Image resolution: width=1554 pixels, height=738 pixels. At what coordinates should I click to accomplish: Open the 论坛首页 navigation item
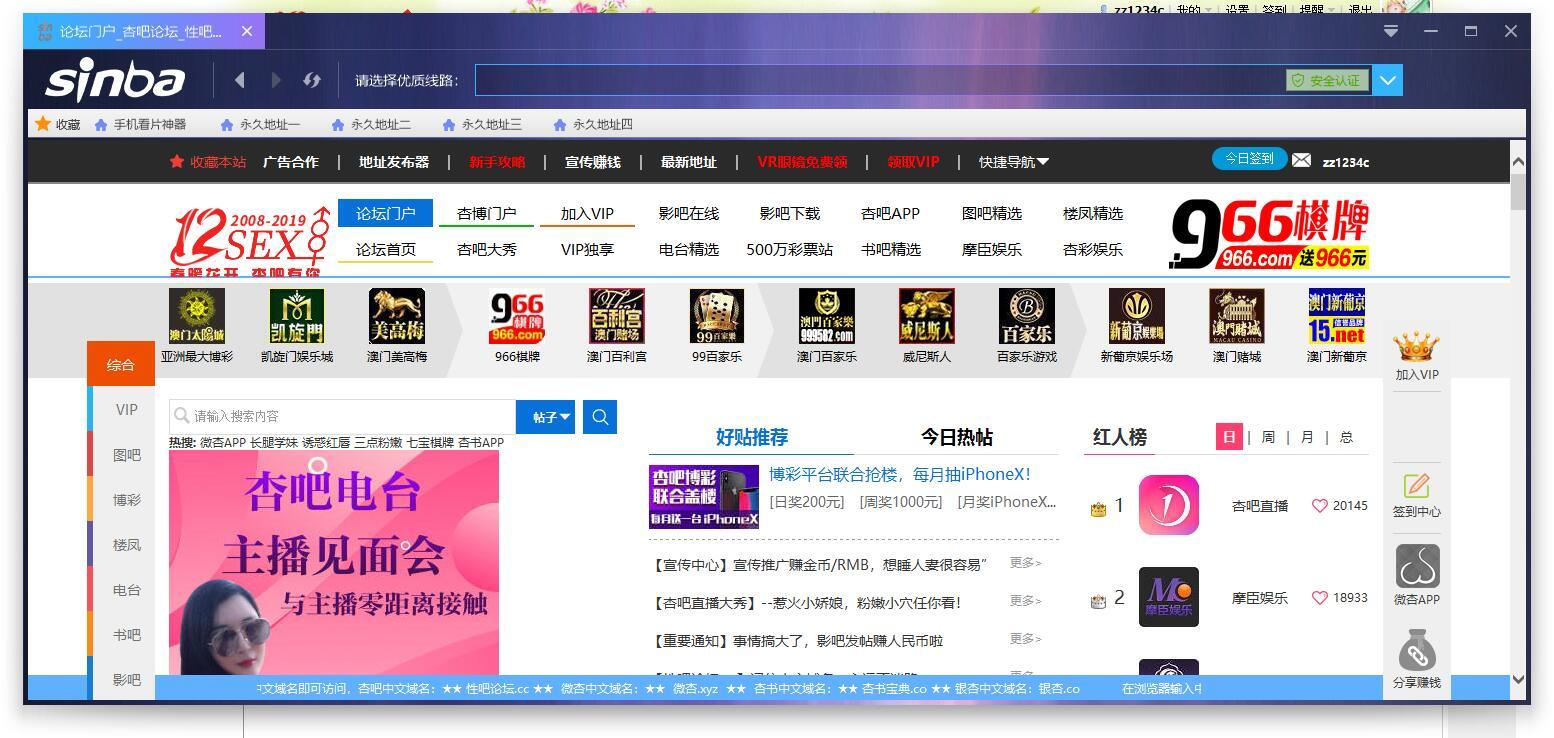point(386,249)
